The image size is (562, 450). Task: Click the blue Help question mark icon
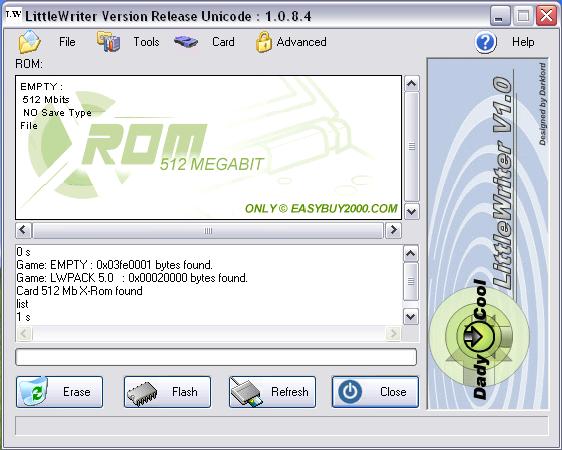pos(486,42)
